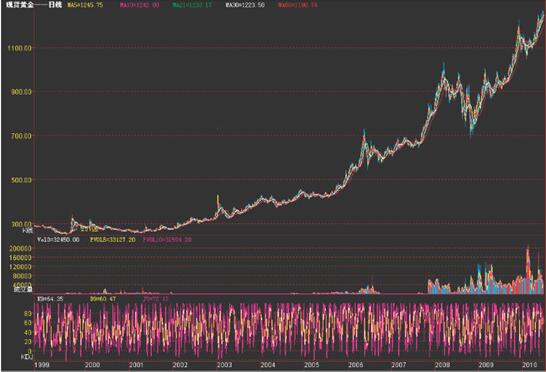Select year 2006 on the time axis

click(x=356, y=365)
